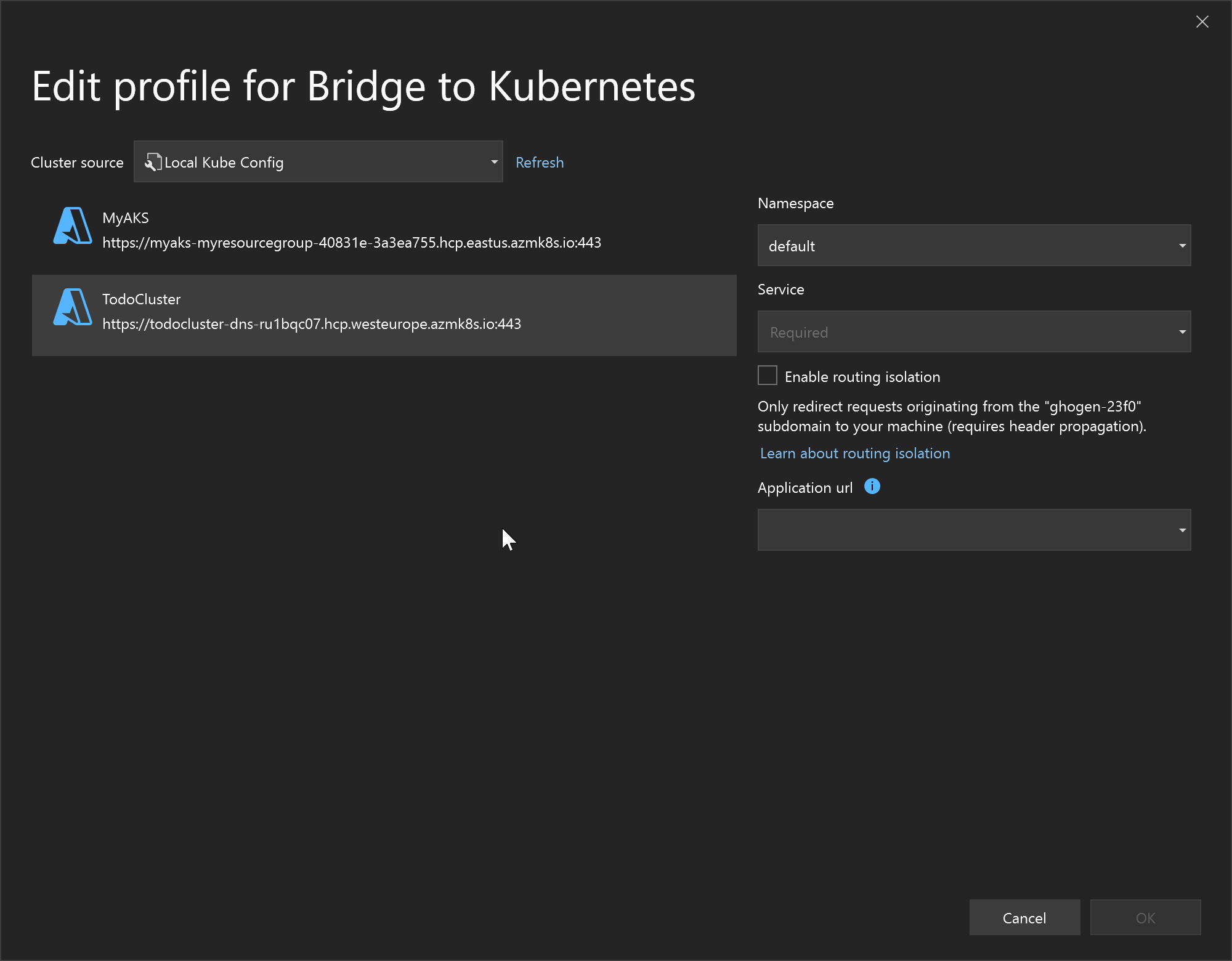Screen dimensions: 1232x961
Task: Select MyAKS from the cluster list
Action: point(384,230)
